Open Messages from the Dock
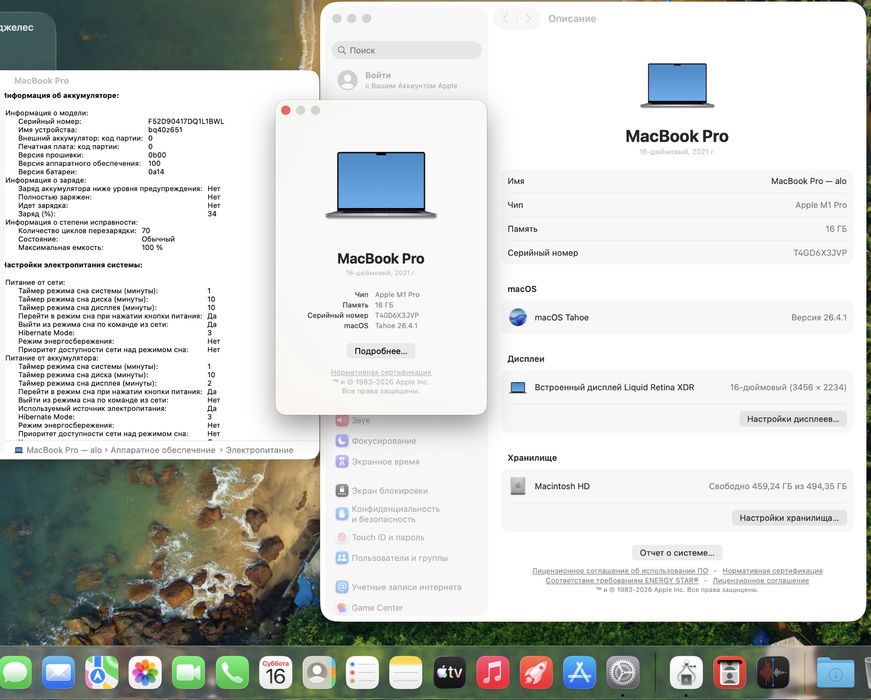The width and height of the screenshot is (871, 700). pos(15,672)
